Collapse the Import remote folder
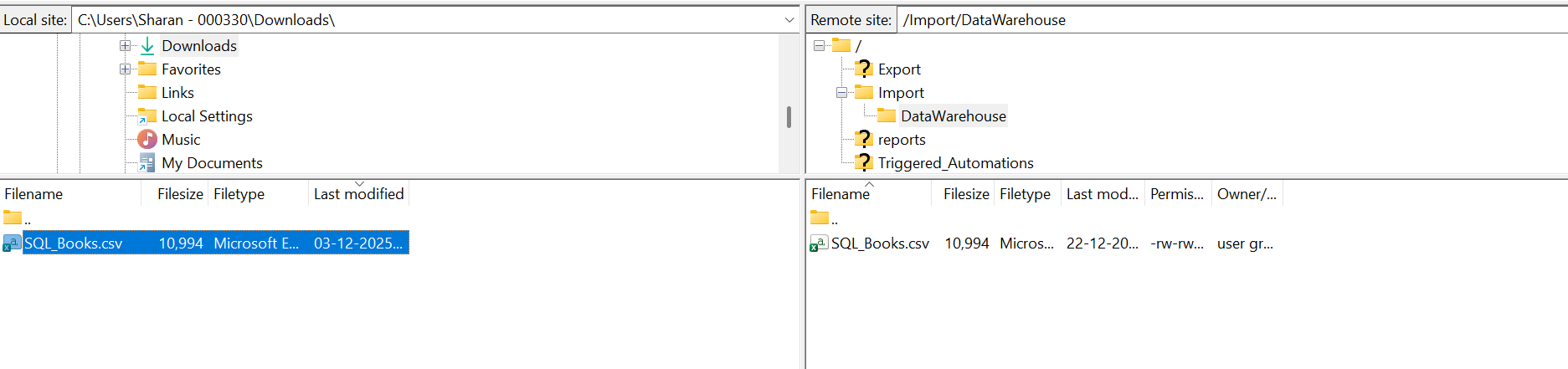This screenshot has height=369, width=1568. pos(841,93)
